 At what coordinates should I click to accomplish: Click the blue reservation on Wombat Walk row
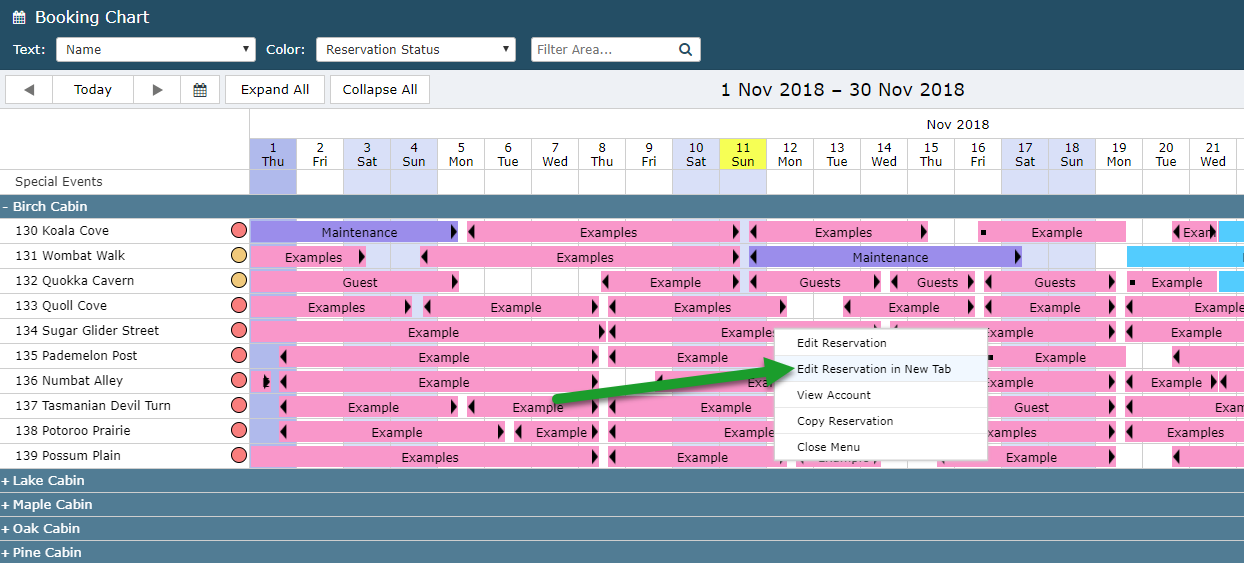click(1185, 257)
